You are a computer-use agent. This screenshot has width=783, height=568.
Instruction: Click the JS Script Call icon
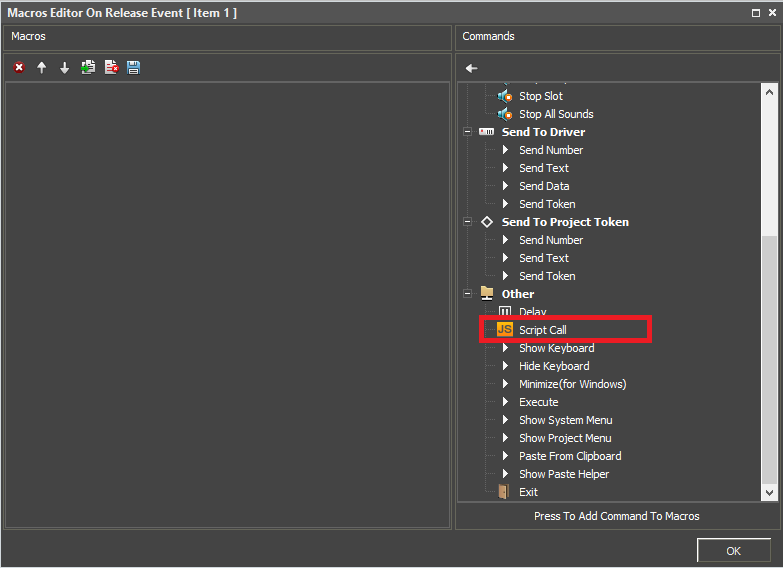click(505, 330)
